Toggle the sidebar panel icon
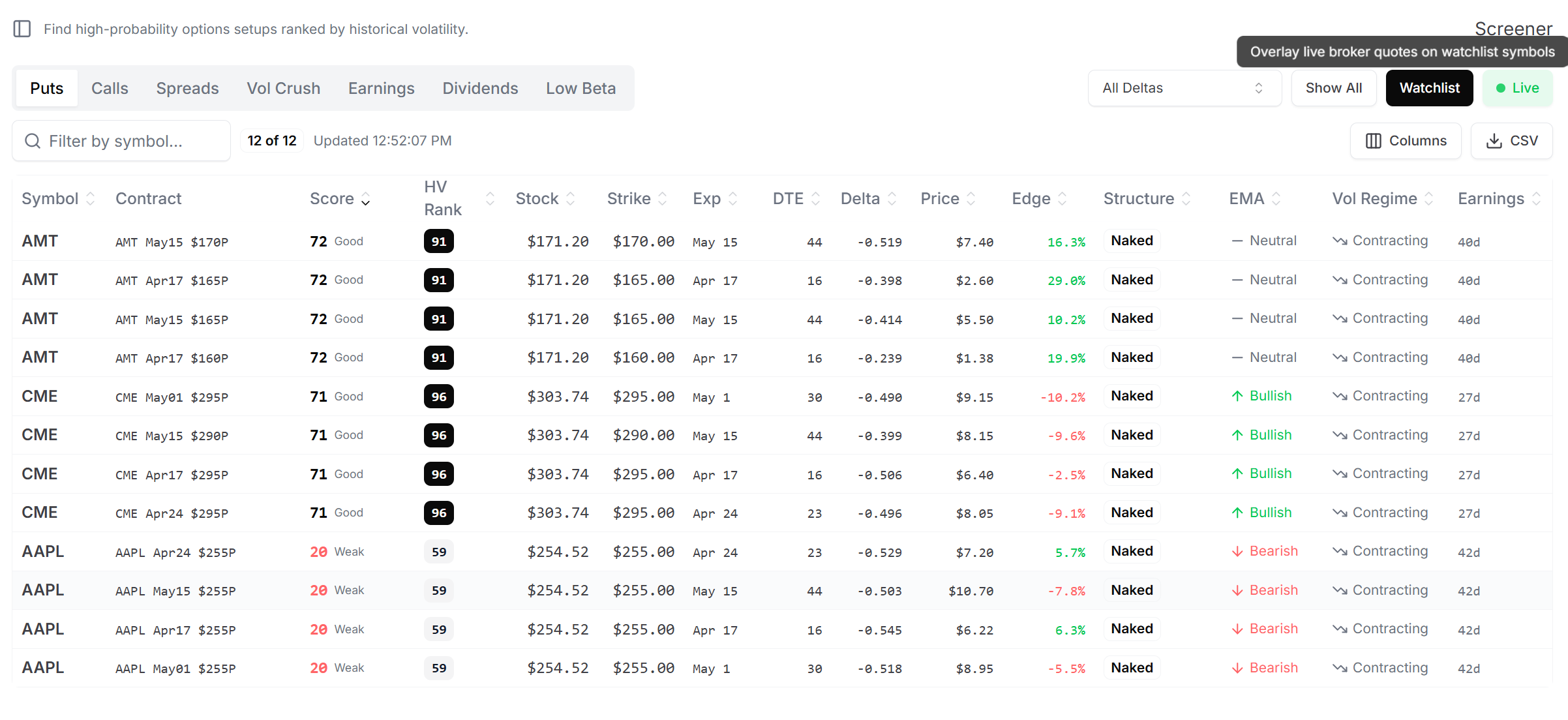1568x720 pixels. 22,29
